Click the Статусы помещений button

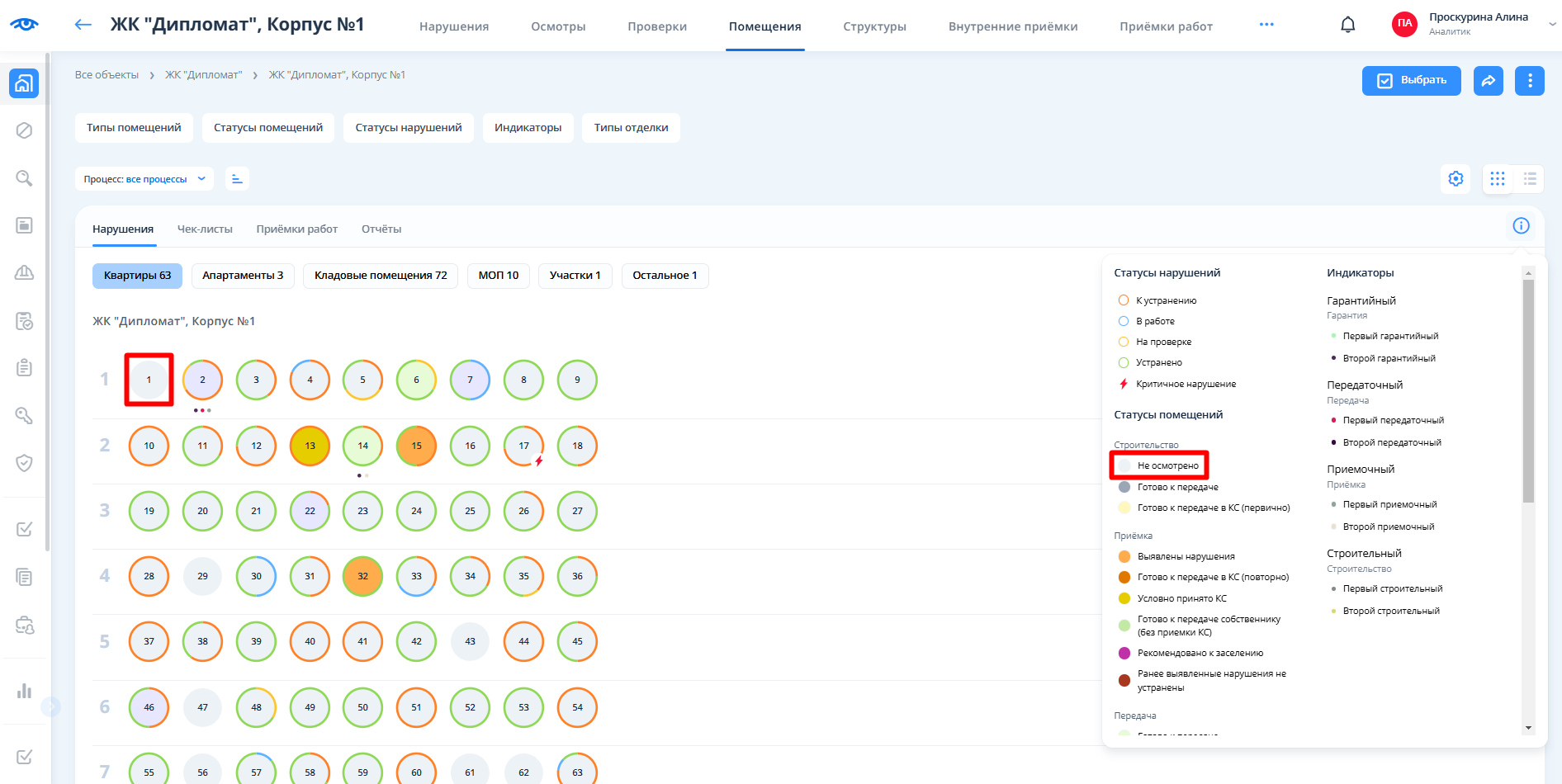pyautogui.click(x=268, y=128)
